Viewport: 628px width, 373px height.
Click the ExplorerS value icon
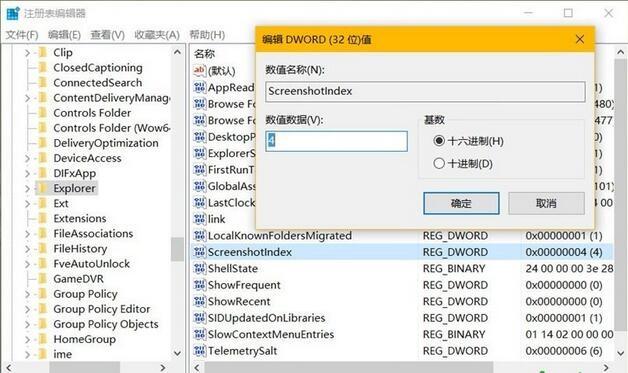(x=199, y=153)
